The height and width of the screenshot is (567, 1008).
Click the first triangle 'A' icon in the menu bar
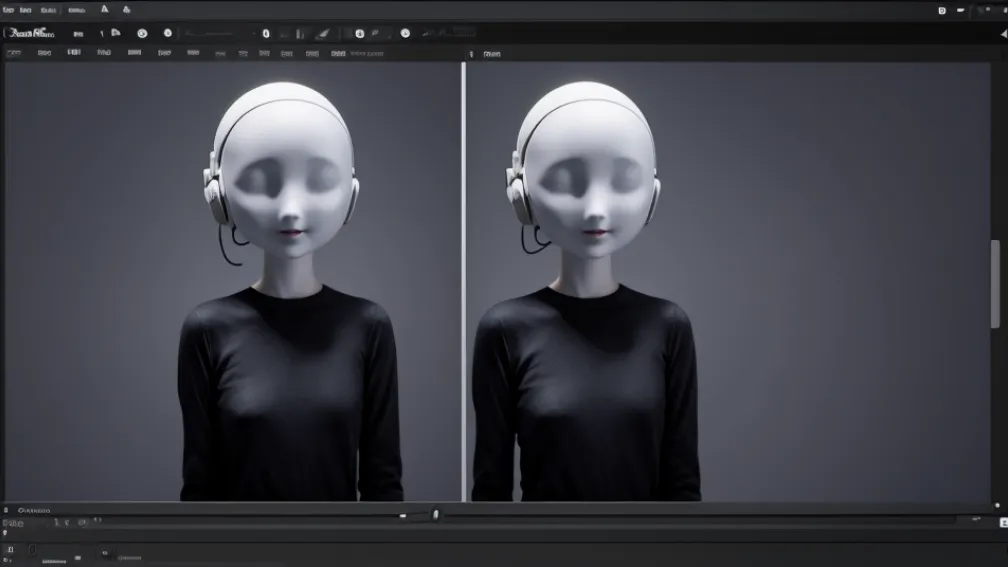[x=104, y=10]
